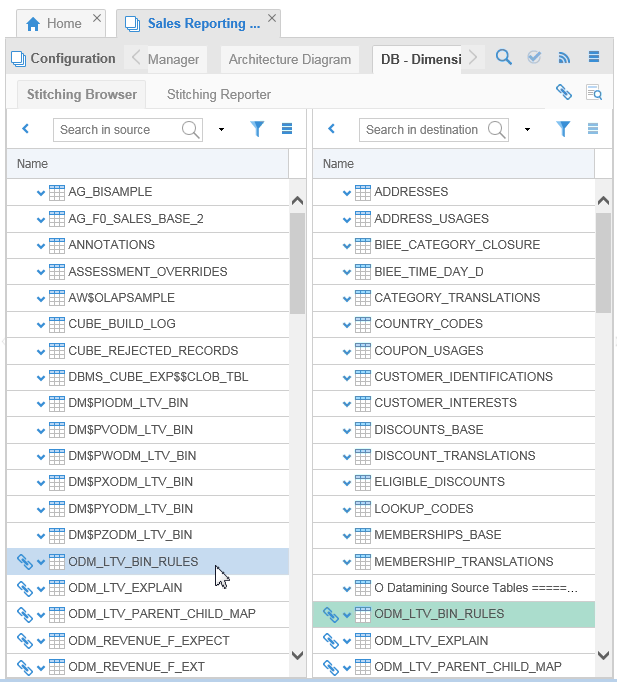The height and width of the screenshot is (682, 617).
Task: Click the validate checkmark icon in toolbar
Action: pos(534,57)
